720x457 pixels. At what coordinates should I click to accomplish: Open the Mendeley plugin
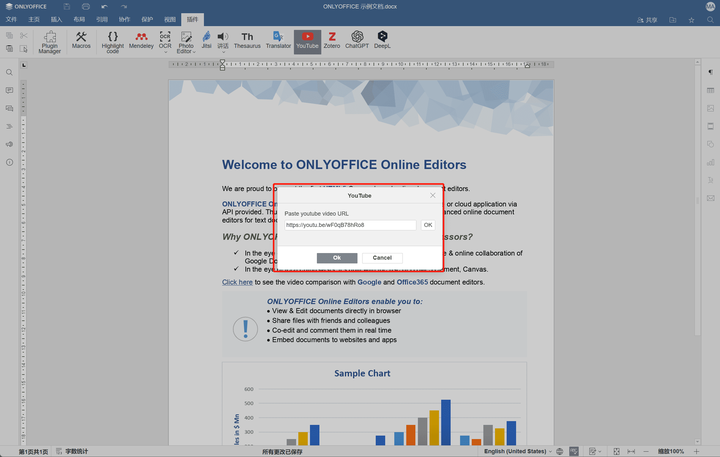[141, 40]
